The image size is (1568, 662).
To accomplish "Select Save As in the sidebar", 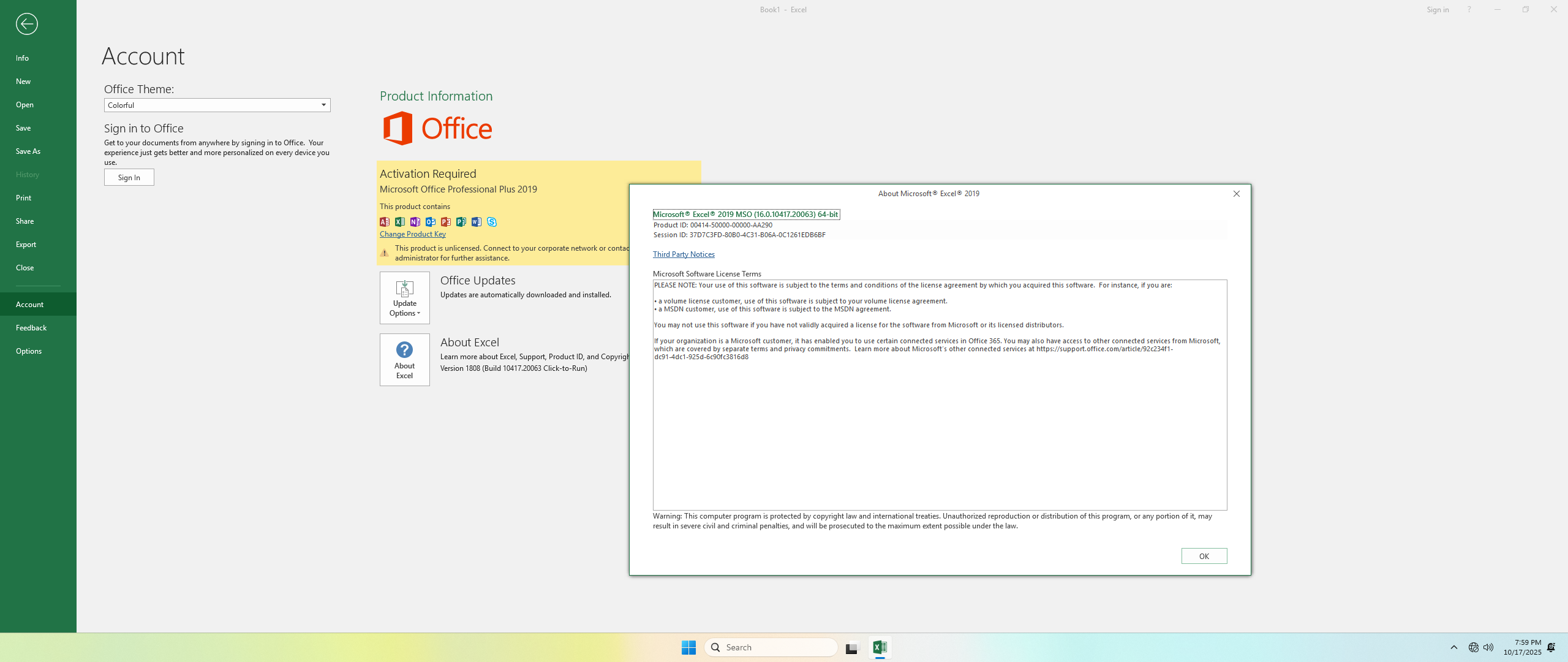I will pyautogui.click(x=28, y=151).
